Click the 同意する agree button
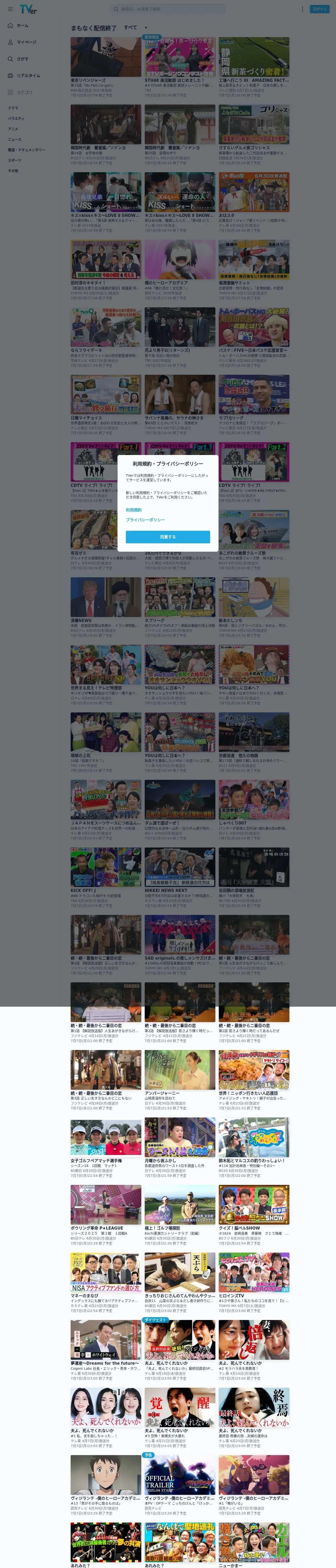The image size is (336, 1568). [168, 537]
